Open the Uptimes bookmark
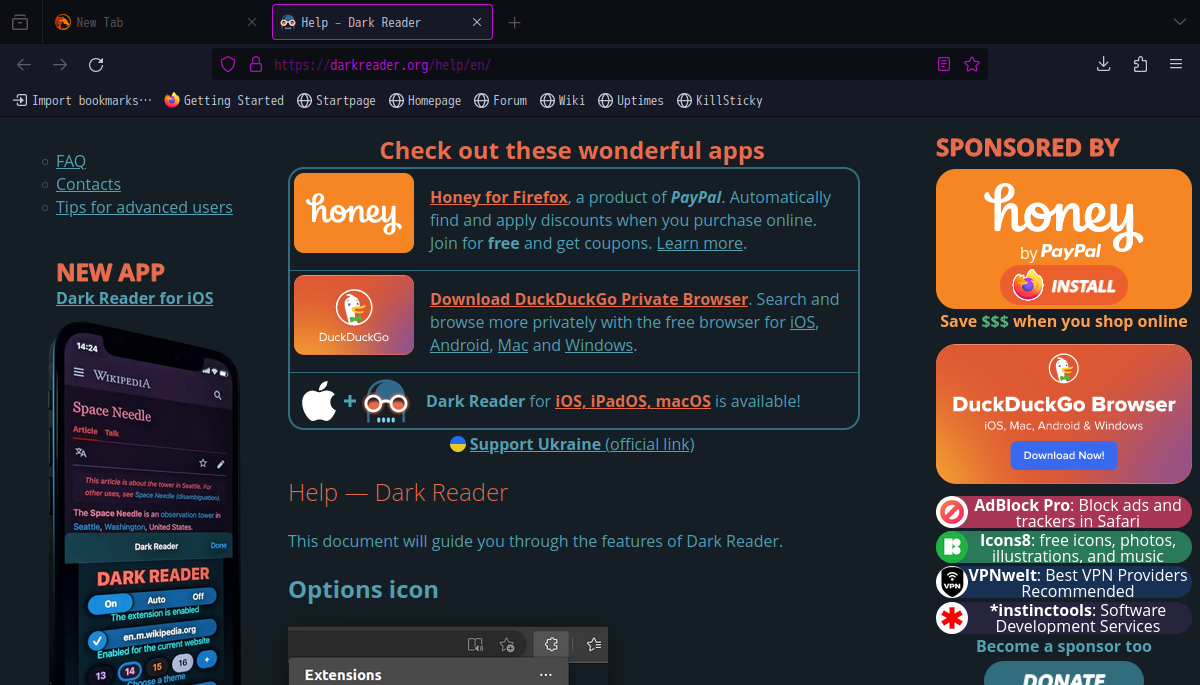Image resolution: width=1200 pixels, height=685 pixels. (631, 100)
